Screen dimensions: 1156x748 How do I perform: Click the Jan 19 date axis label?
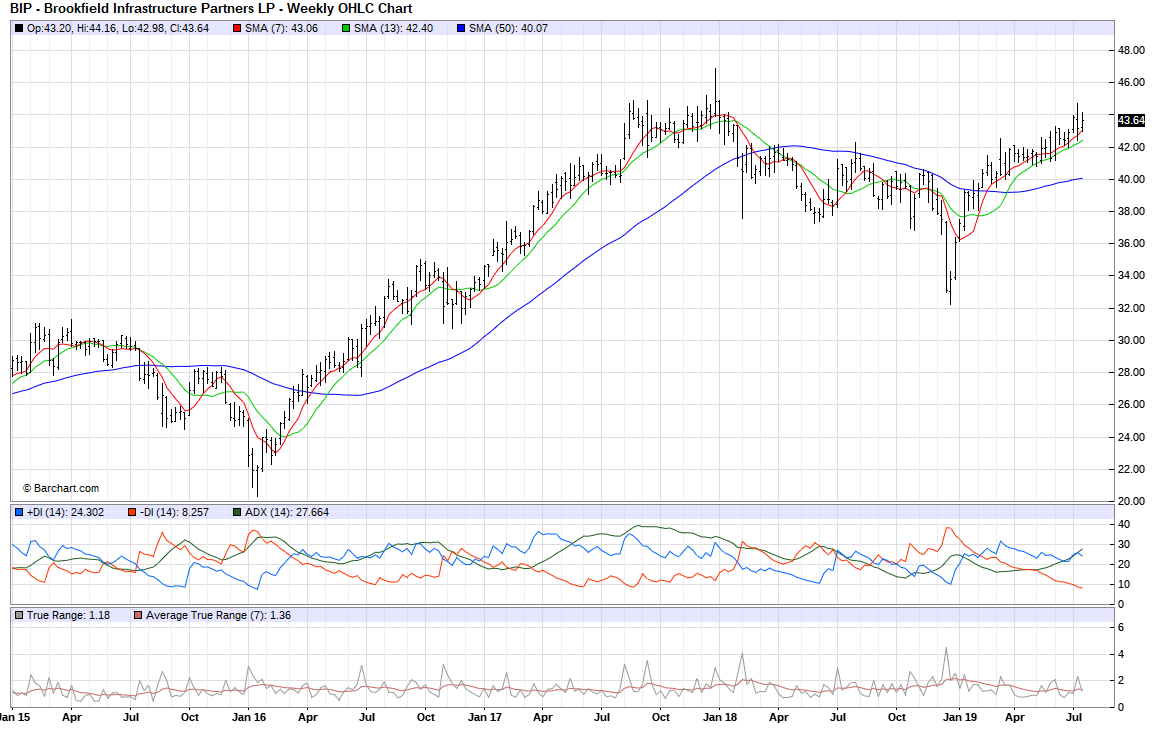click(x=960, y=717)
